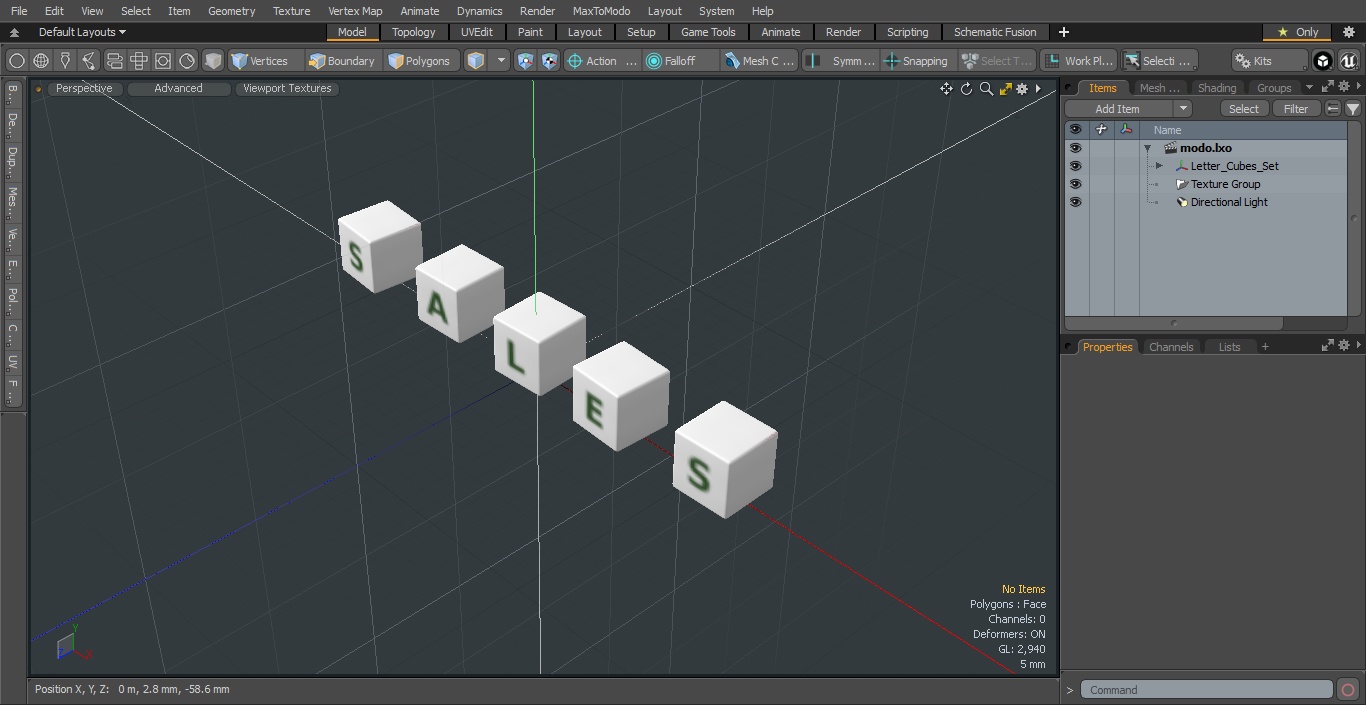Open the dropdown arrow next to Add Item
Screen dimensions: 1366x705
click(x=1183, y=109)
